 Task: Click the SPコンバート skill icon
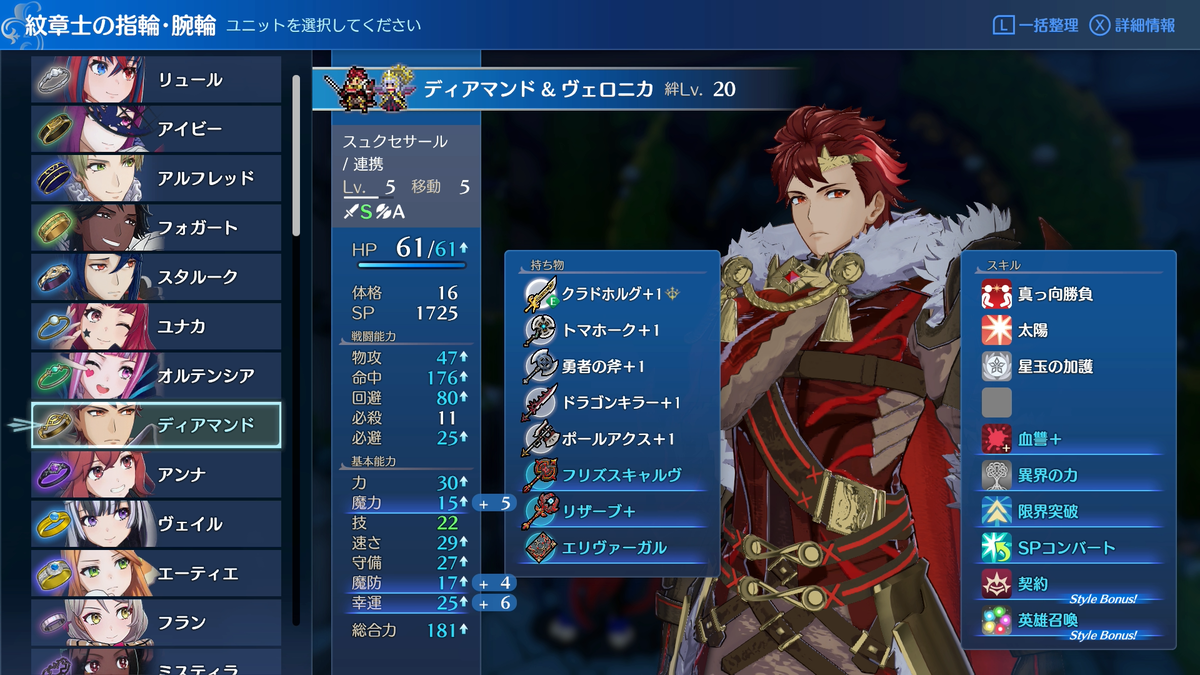pos(996,548)
